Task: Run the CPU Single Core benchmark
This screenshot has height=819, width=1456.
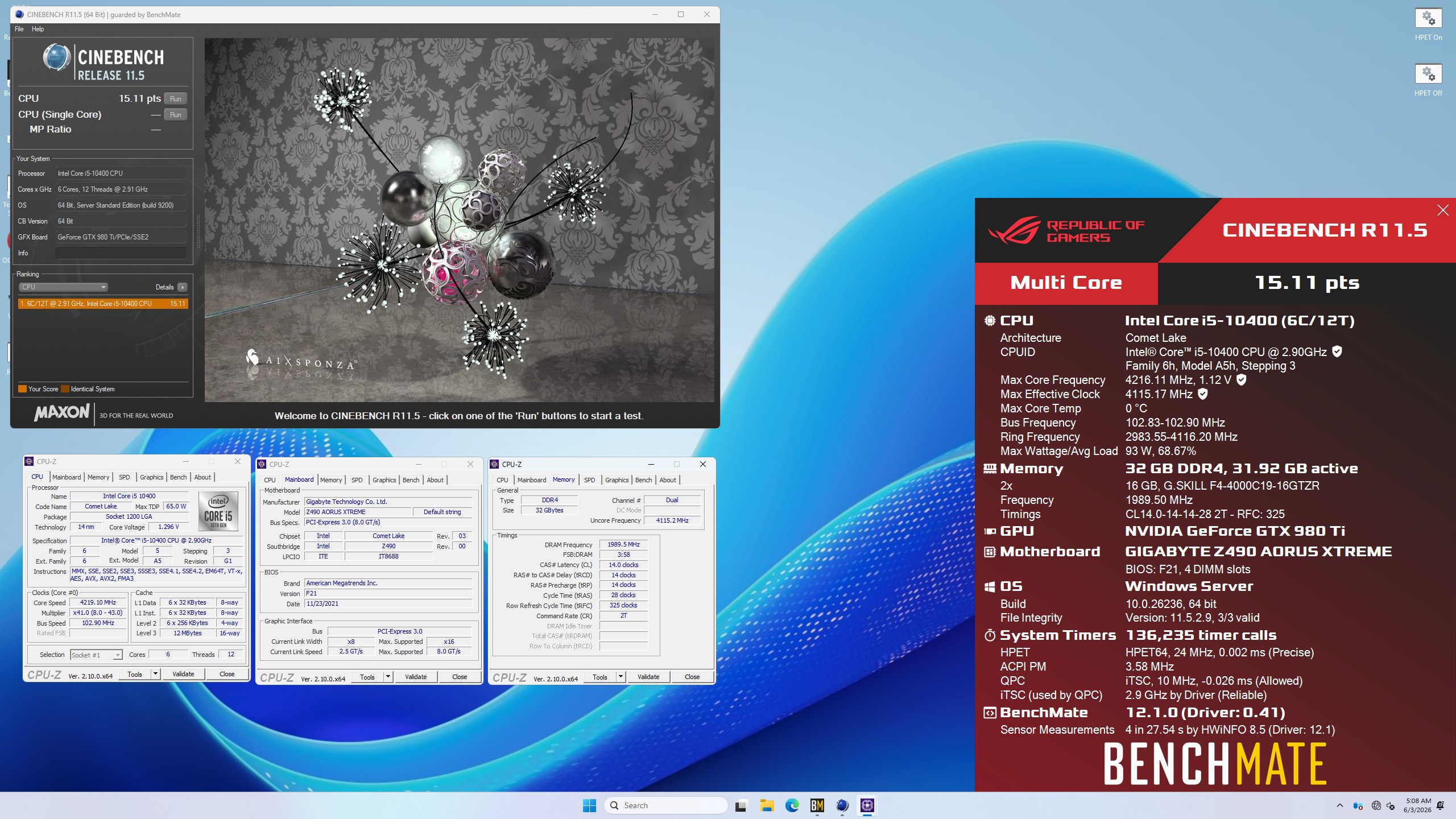Action: (x=175, y=114)
